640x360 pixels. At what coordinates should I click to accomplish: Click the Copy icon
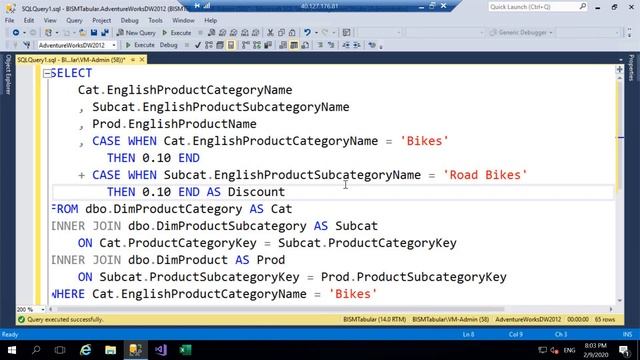click(x=281, y=33)
